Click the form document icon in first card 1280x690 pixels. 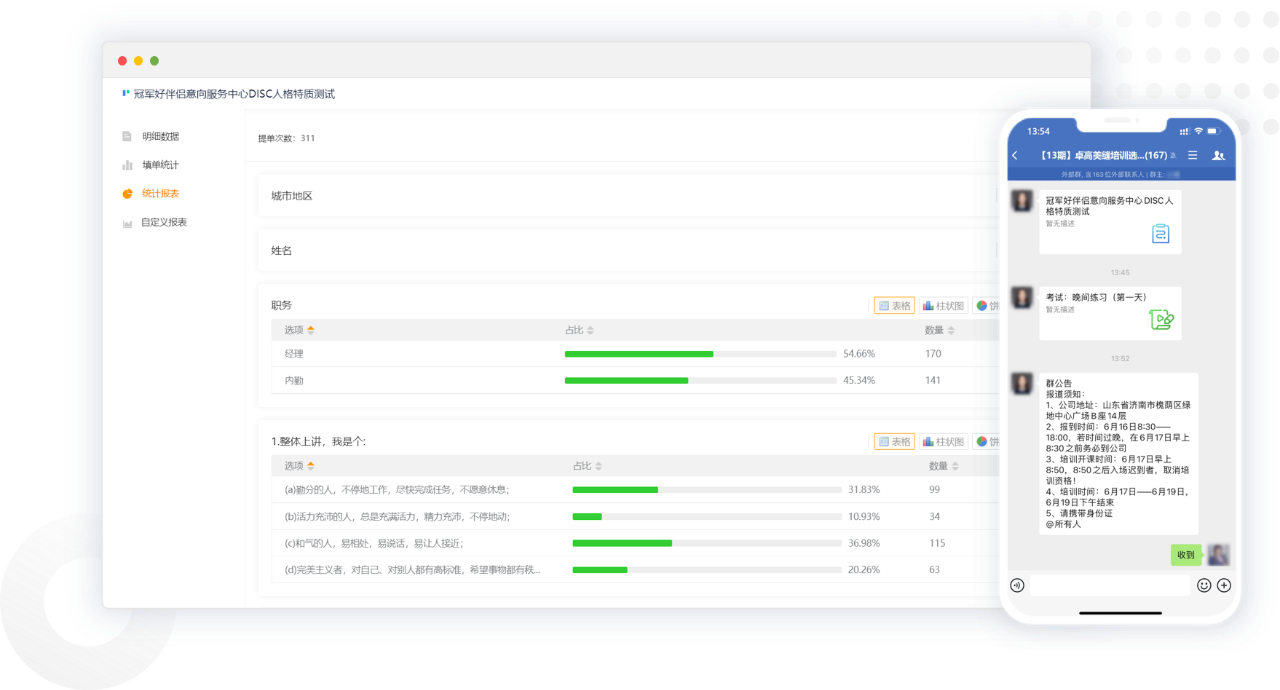click(1160, 234)
